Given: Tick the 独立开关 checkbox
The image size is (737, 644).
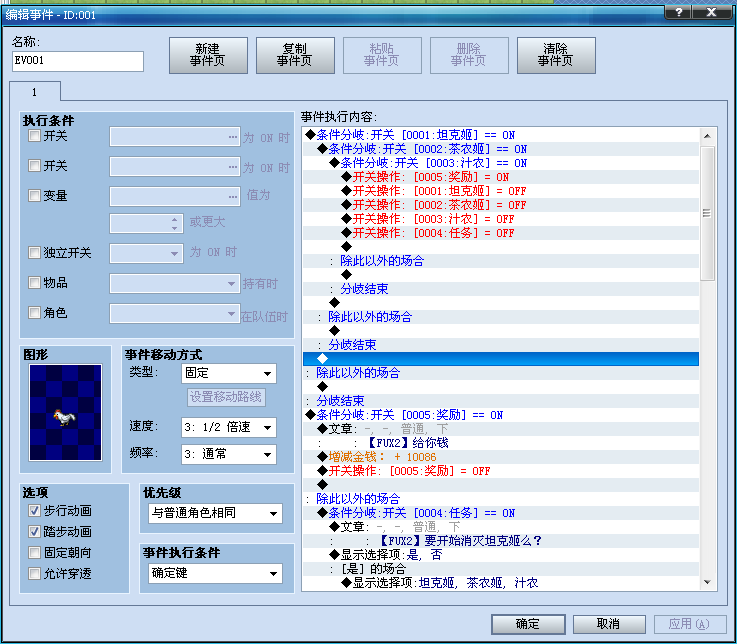Looking at the screenshot, I should pos(34,252).
